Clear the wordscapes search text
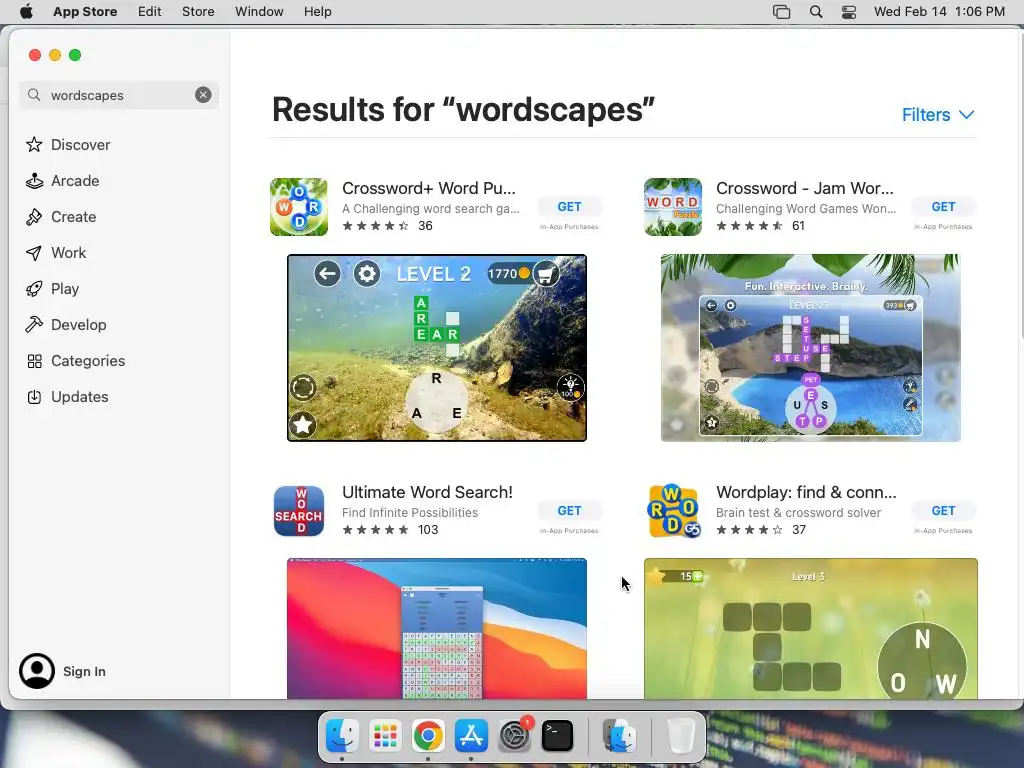Image resolution: width=1024 pixels, height=768 pixels. 203,95
